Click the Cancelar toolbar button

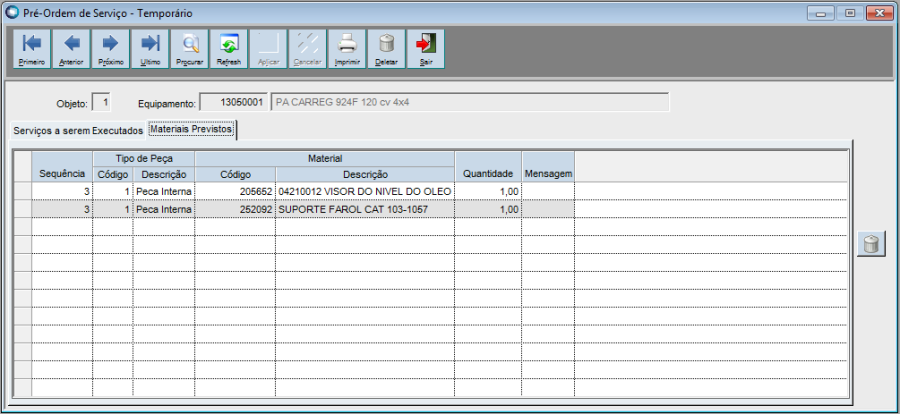[307, 49]
